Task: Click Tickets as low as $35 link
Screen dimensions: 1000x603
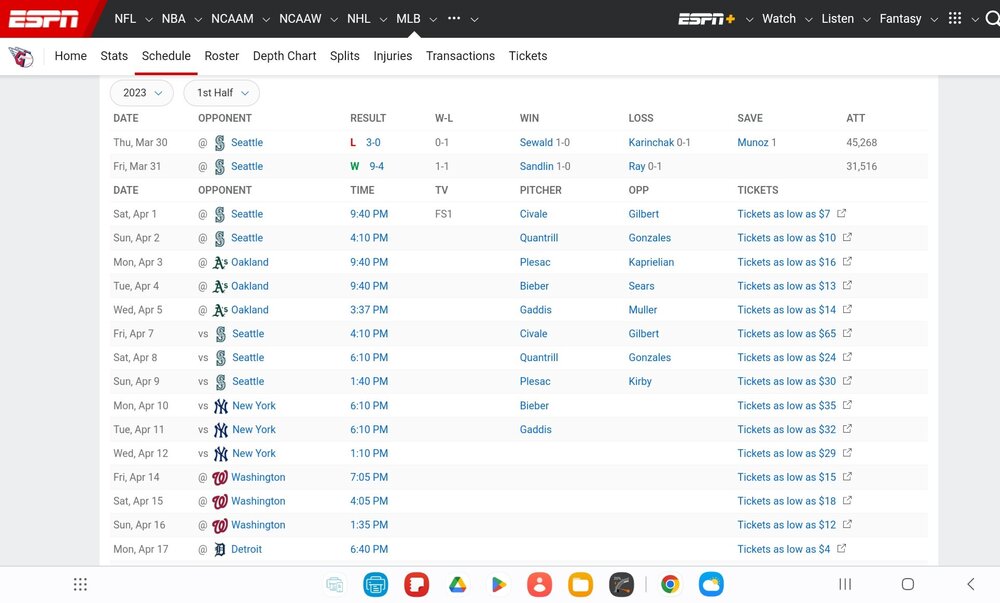Action: click(x=786, y=406)
